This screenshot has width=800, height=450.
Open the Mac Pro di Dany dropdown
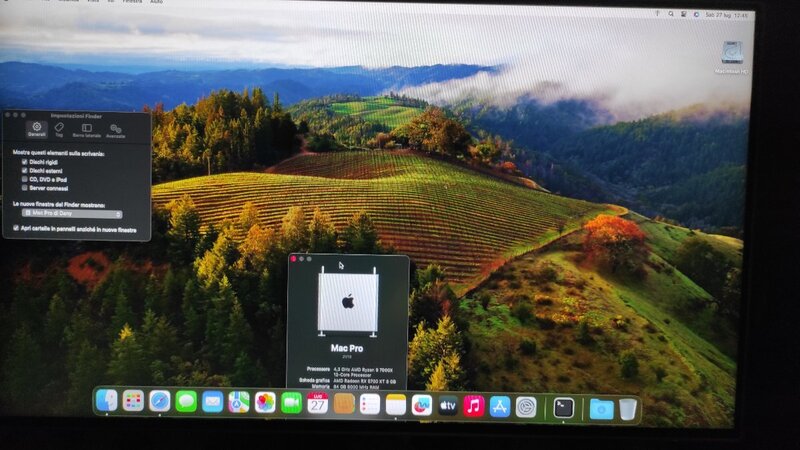click(72, 214)
